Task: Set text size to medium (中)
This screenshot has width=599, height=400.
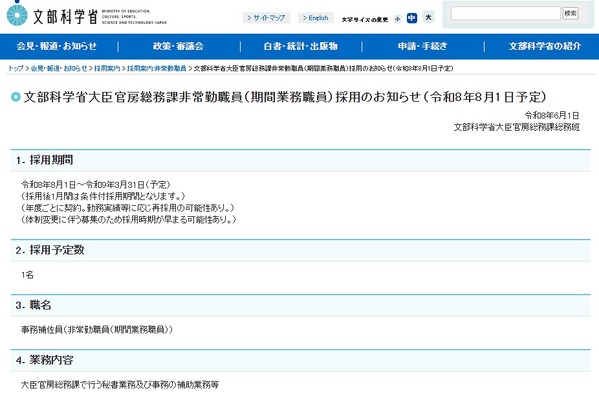Action: click(x=412, y=18)
